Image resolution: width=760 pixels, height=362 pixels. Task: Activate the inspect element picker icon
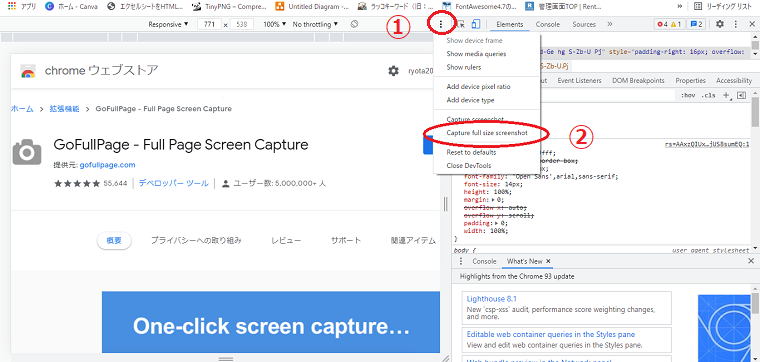(x=460, y=24)
